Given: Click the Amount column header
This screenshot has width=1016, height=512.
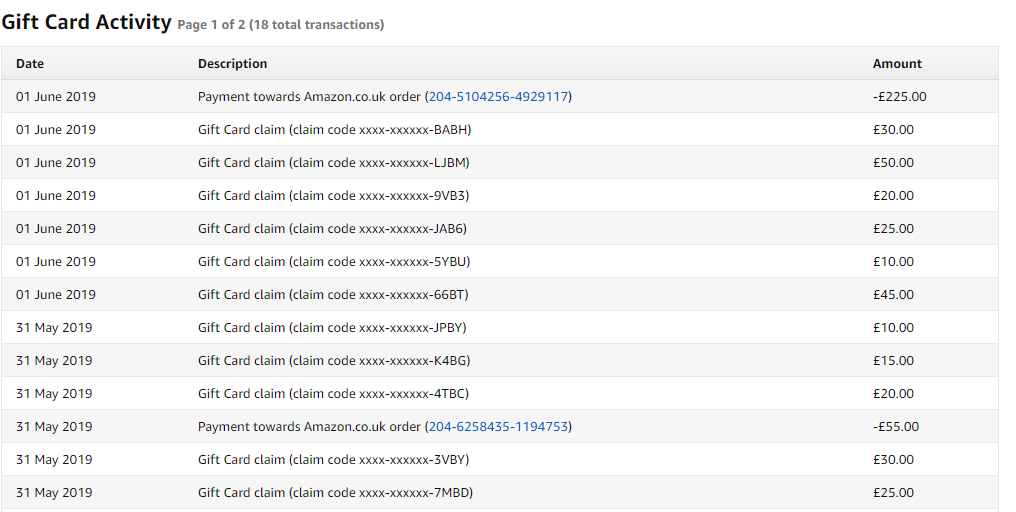Looking at the screenshot, I should pos(897,64).
